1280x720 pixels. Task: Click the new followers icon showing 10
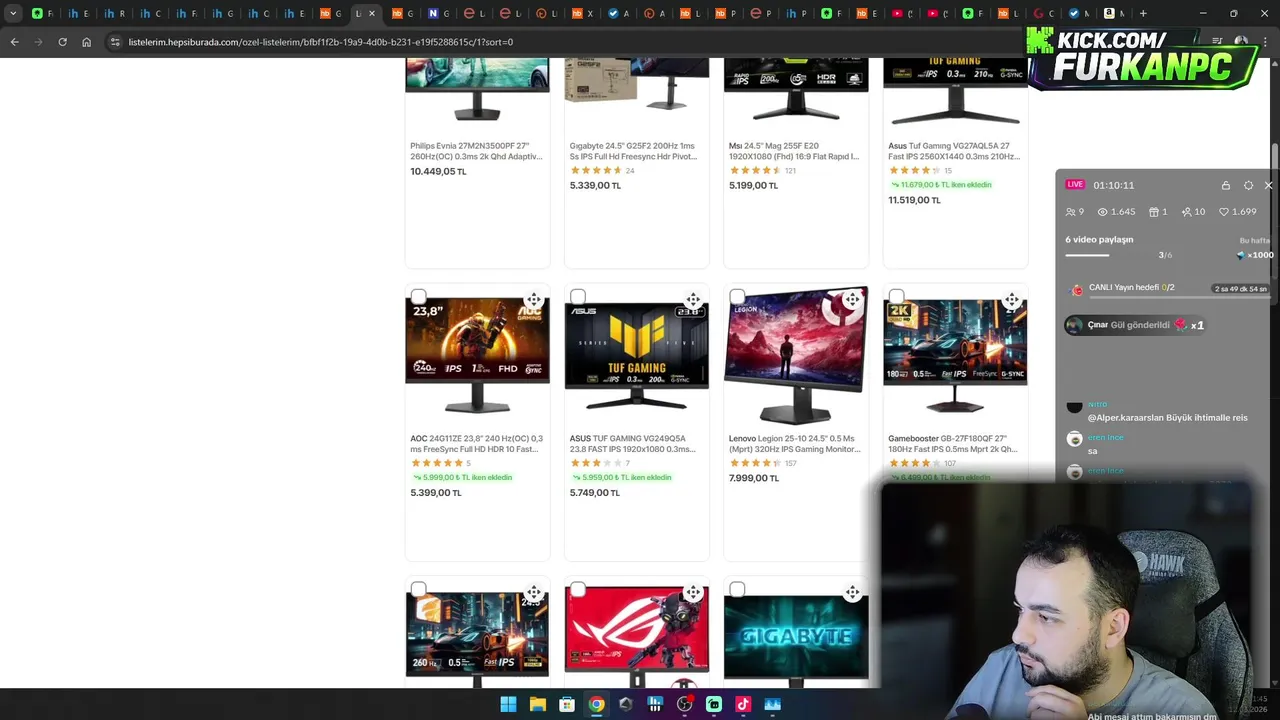click(1186, 212)
